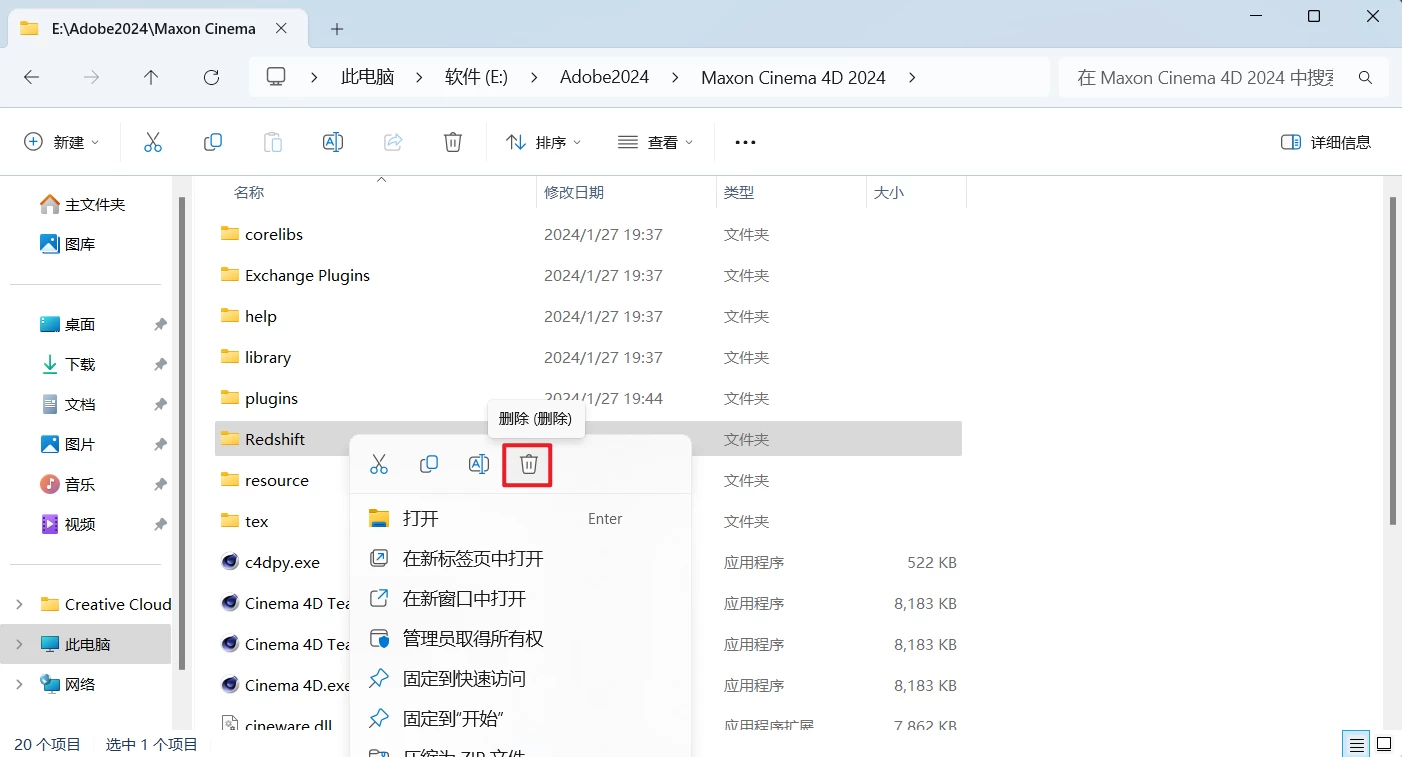Expand 网络 tree node arrow

tap(19, 684)
